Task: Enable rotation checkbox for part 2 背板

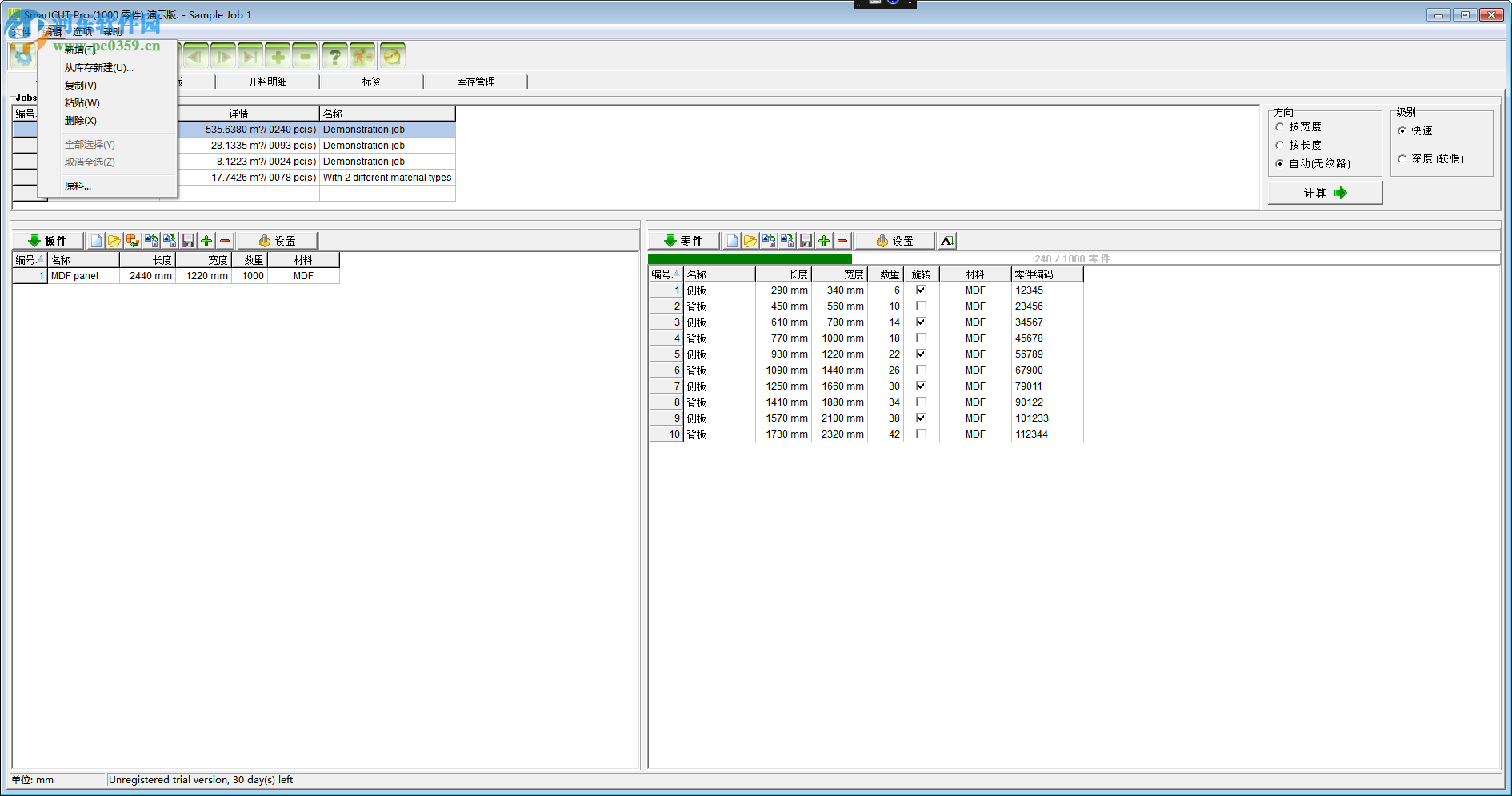Action: (921, 306)
